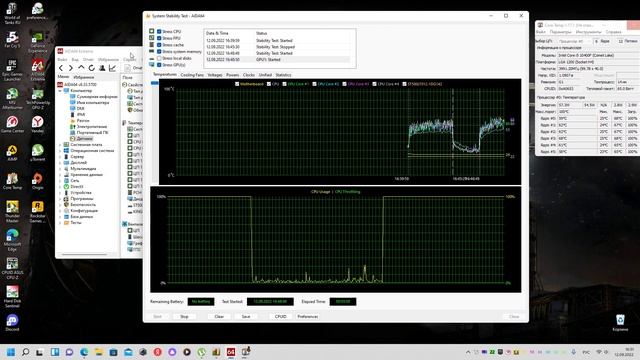Click the user icon in AIDA64 toolbar

pyautogui.click(x=102, y=68)
